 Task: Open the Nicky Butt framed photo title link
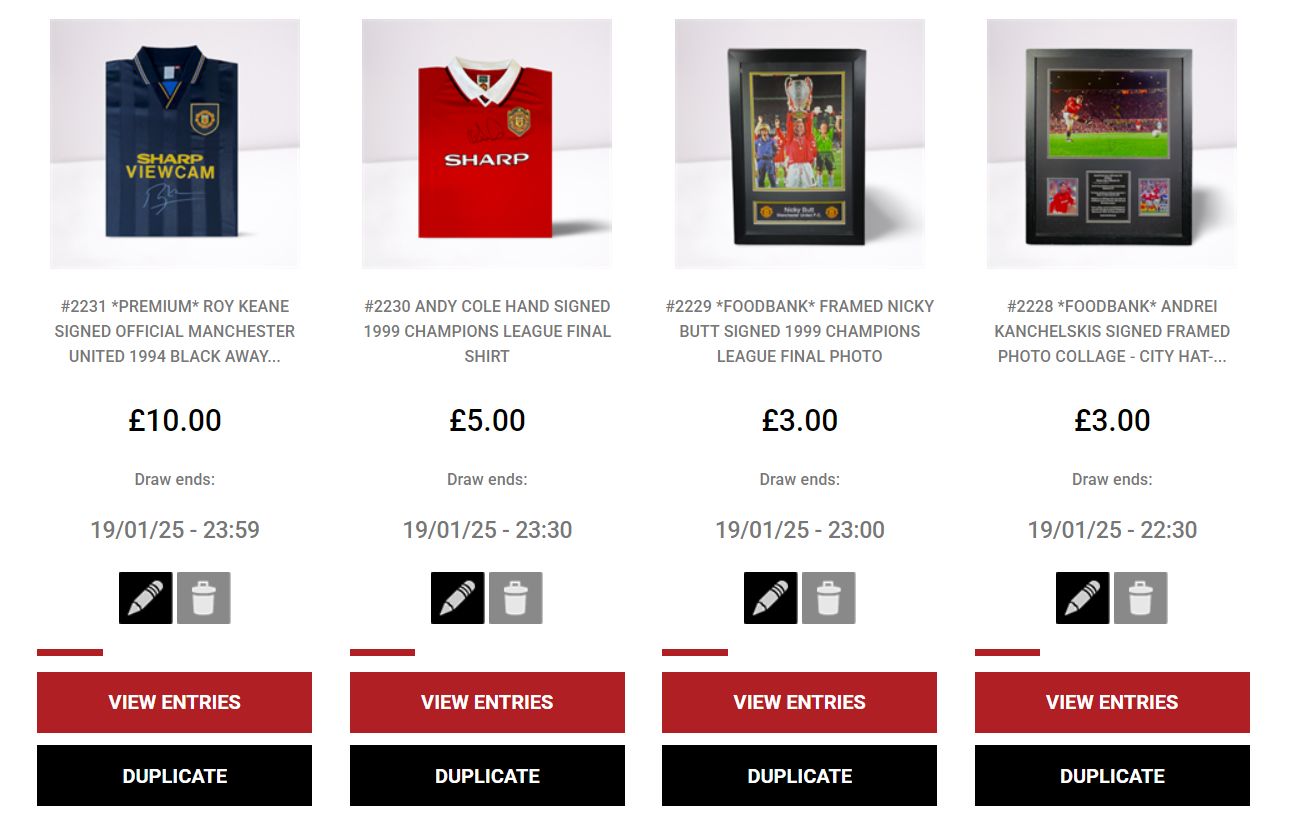pyautogui.click(x=800, y=331)
